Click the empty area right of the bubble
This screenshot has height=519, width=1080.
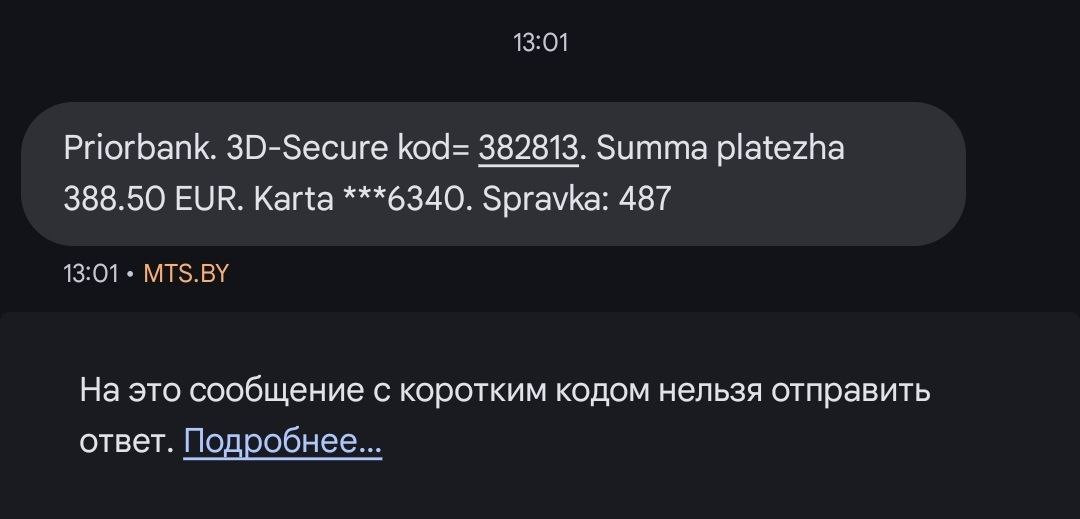pyautogui.click(x=1022, y=173)
